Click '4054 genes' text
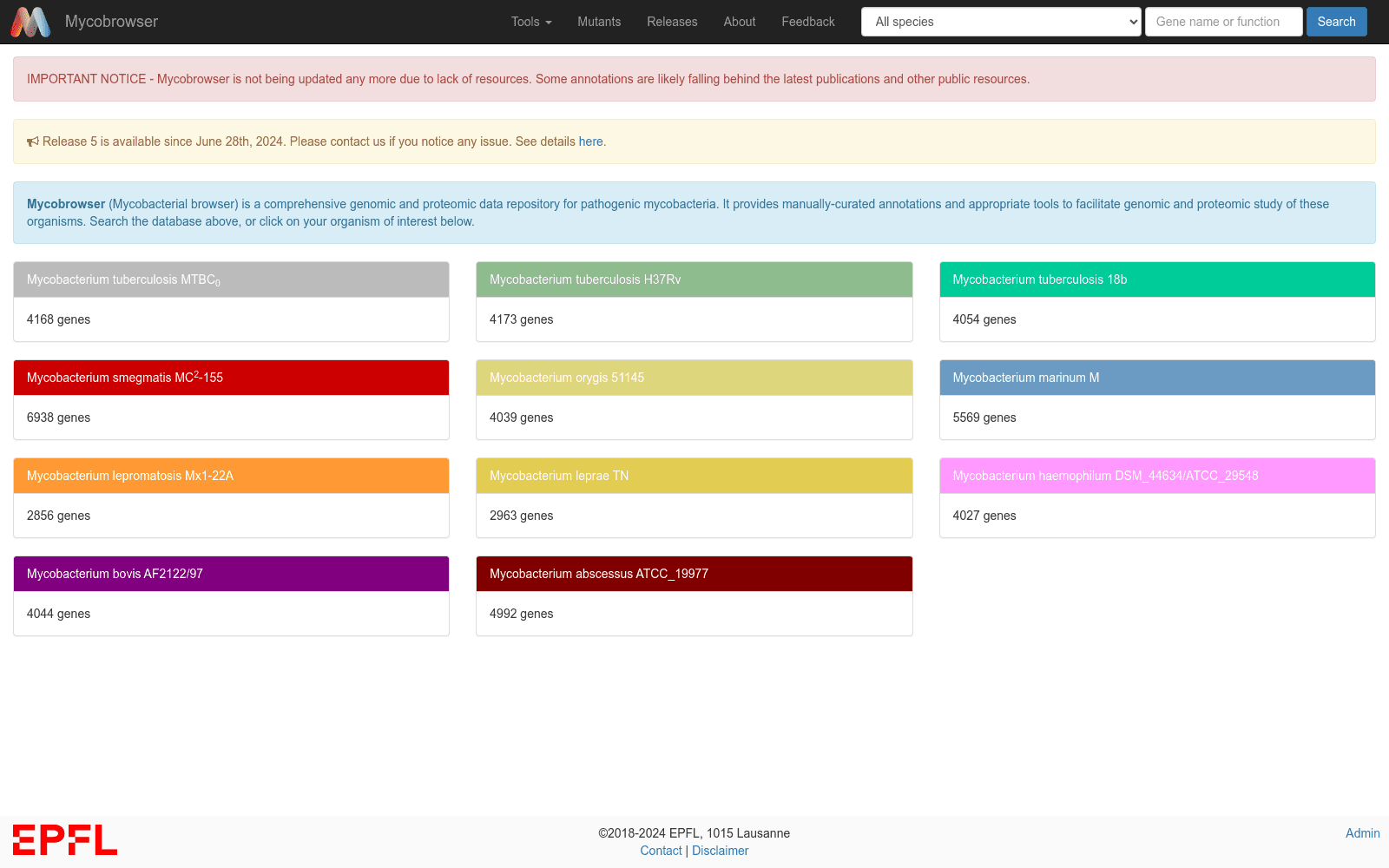Screen dimensions: 1389x868 tap(984, 319)
